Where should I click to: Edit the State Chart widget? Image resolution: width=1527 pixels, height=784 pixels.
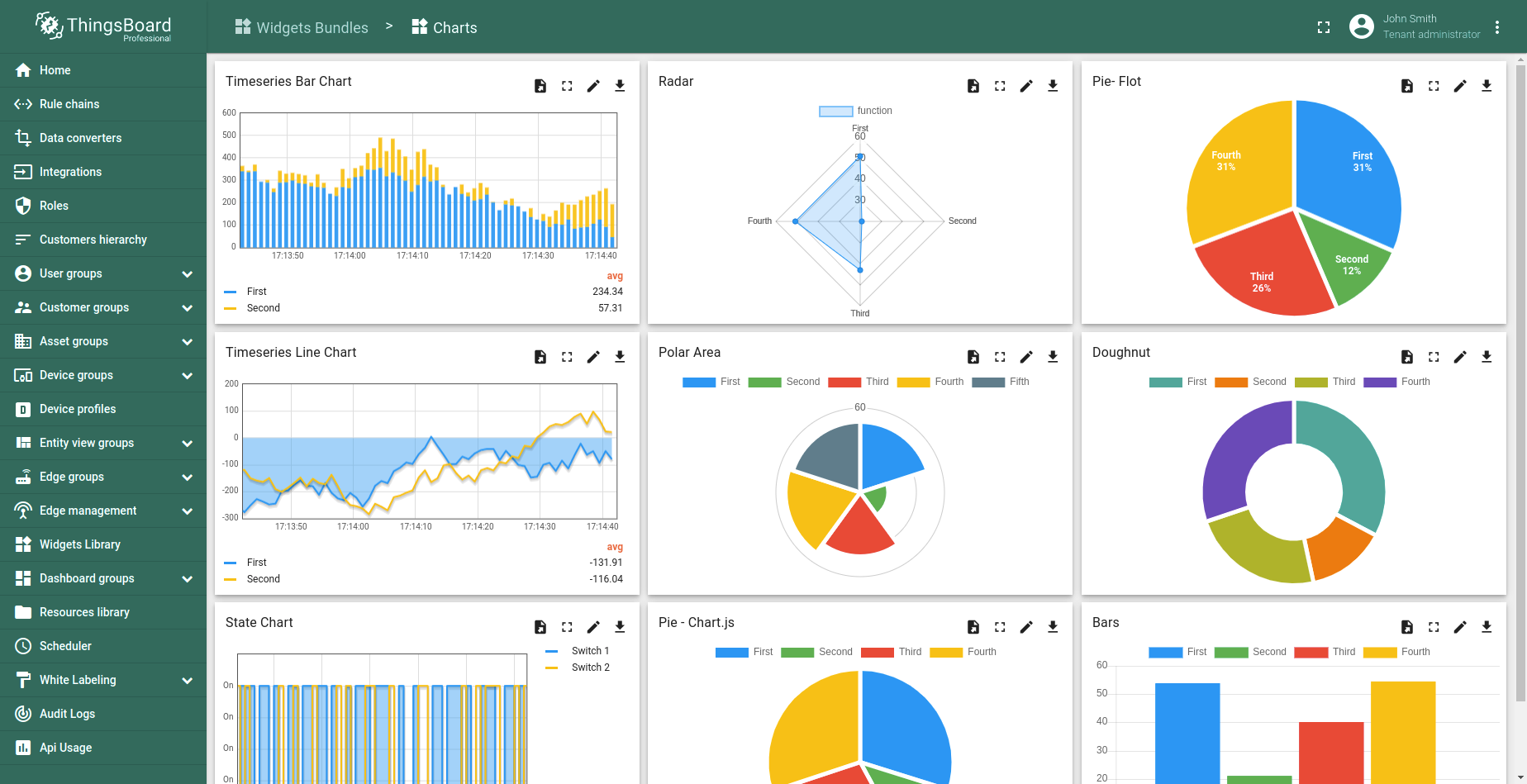point(593,627)
